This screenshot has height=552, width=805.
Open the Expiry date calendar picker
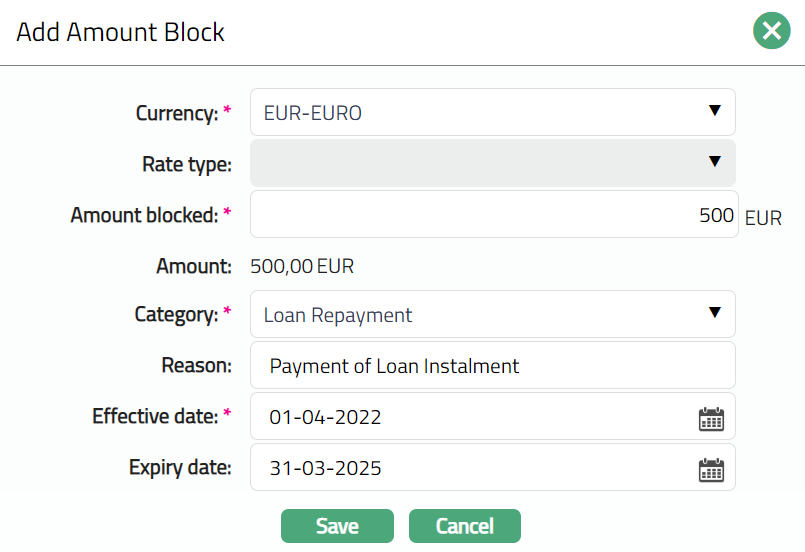[710, 468]
